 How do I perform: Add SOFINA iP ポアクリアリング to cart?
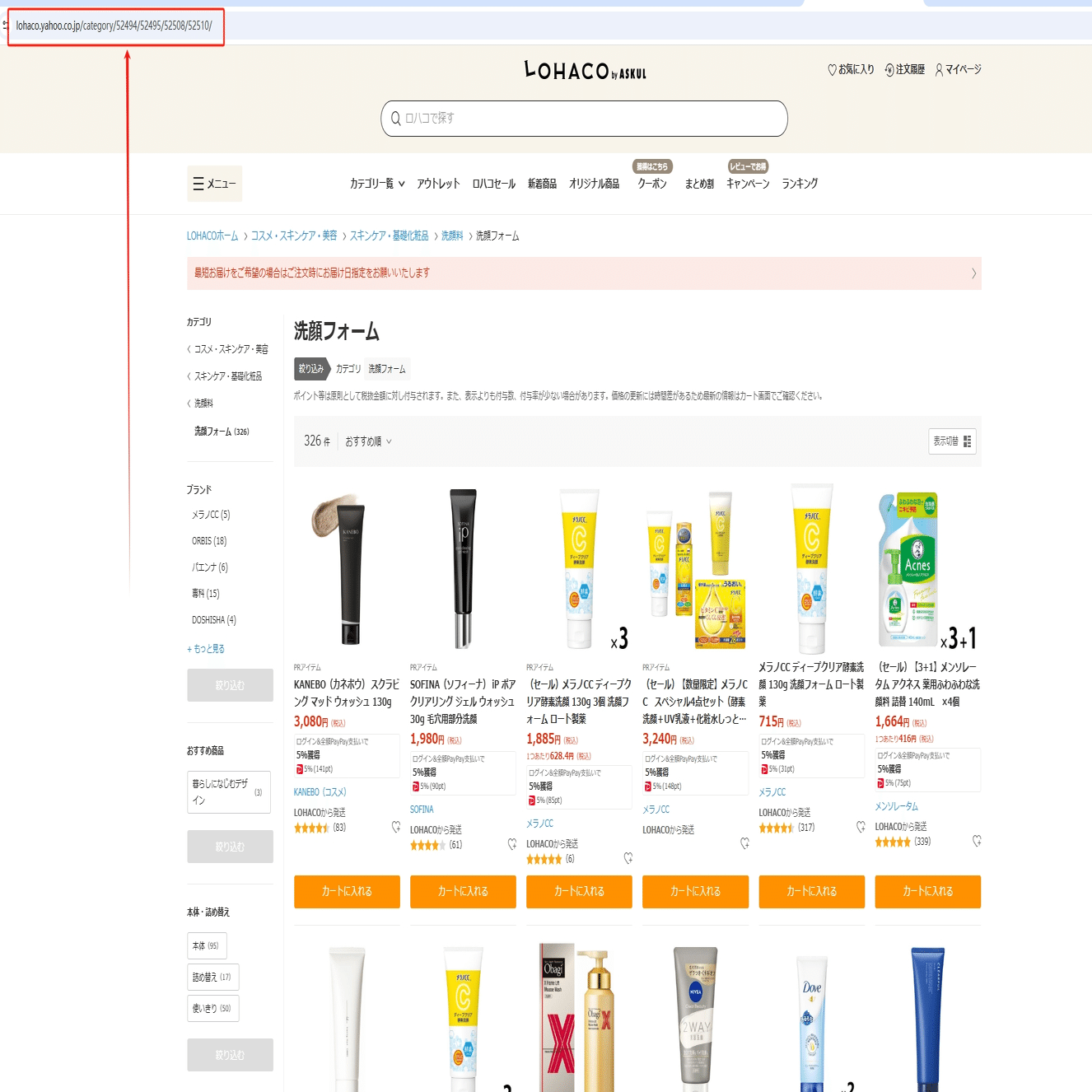pos(463,892)
